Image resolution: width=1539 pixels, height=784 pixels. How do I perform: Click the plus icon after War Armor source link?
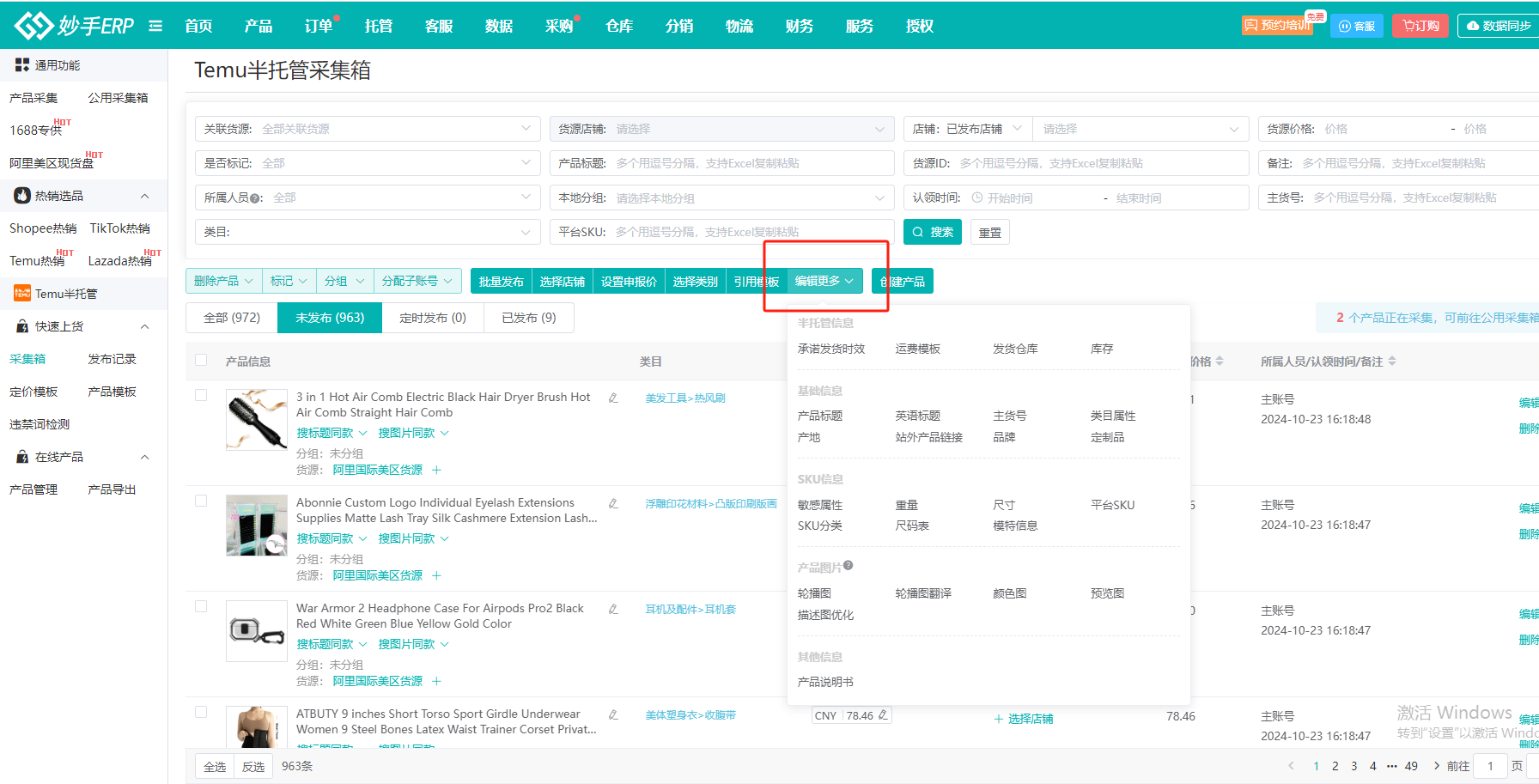436,681
